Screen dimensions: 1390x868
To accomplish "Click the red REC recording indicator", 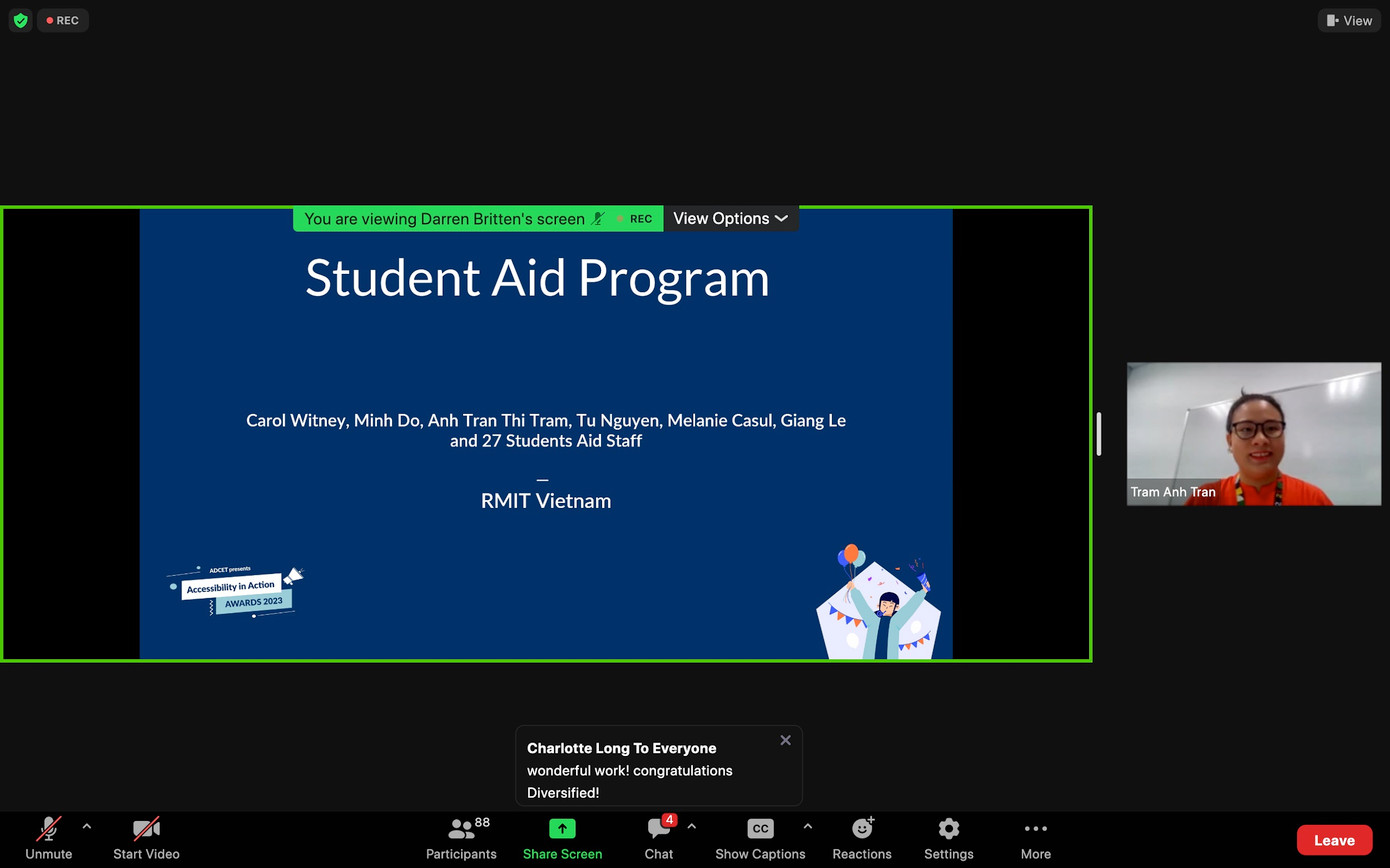I will click(63, 20).
